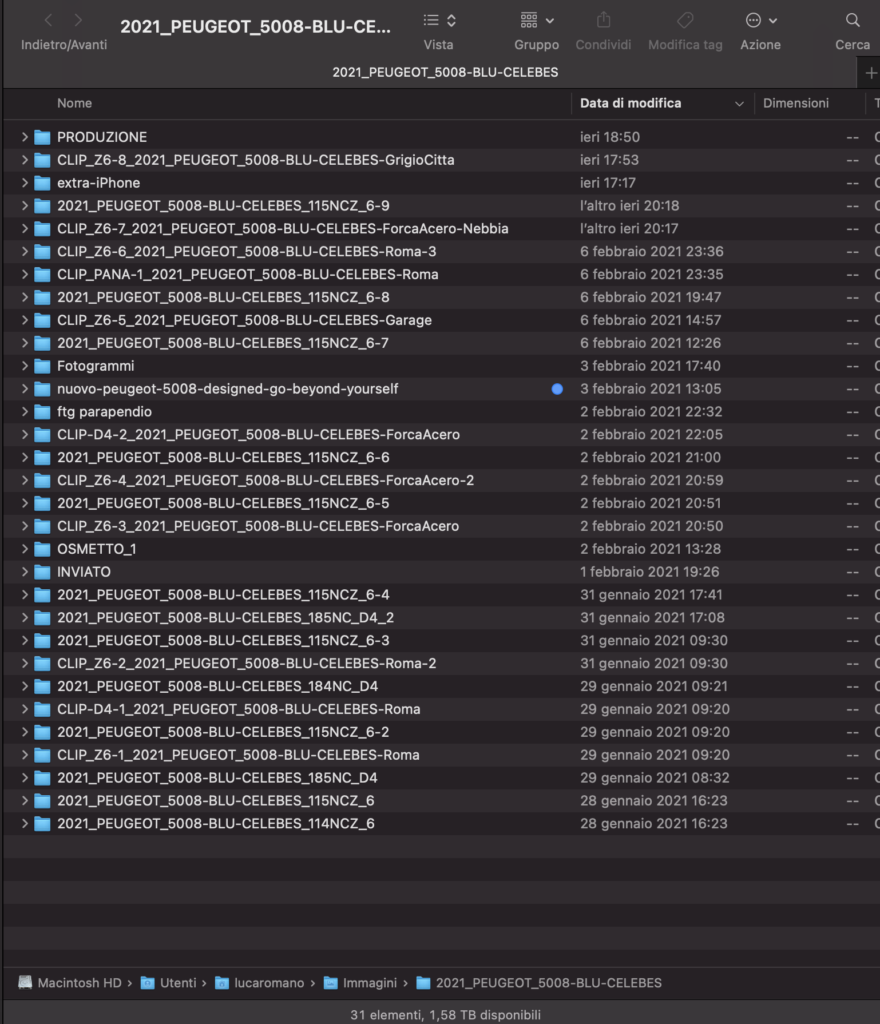Open the Gruppo grouping dropdown
Screen dimensions: 880x1024
537,20
